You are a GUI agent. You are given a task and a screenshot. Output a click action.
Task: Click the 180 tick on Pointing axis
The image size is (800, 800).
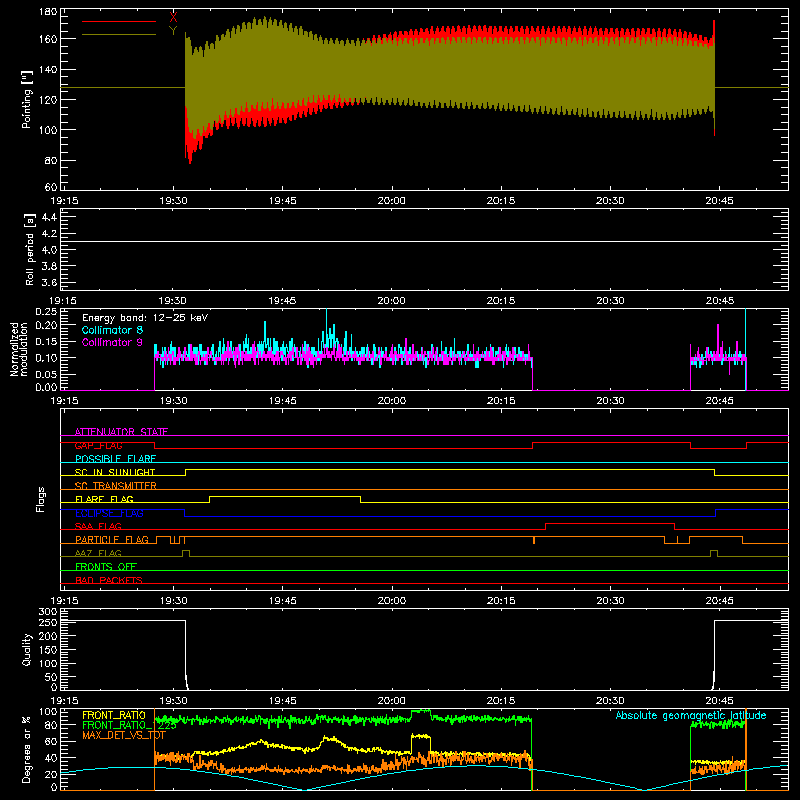click(x=48, y=12)
